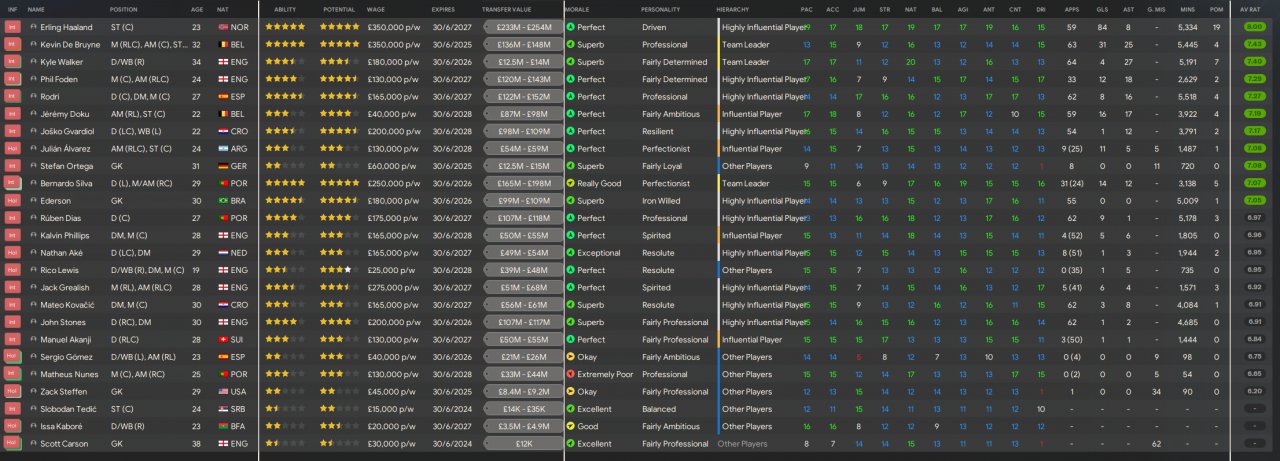
Task: Click the Really Good morale icon for Bernardo Silva
Action: click(570, 184)
